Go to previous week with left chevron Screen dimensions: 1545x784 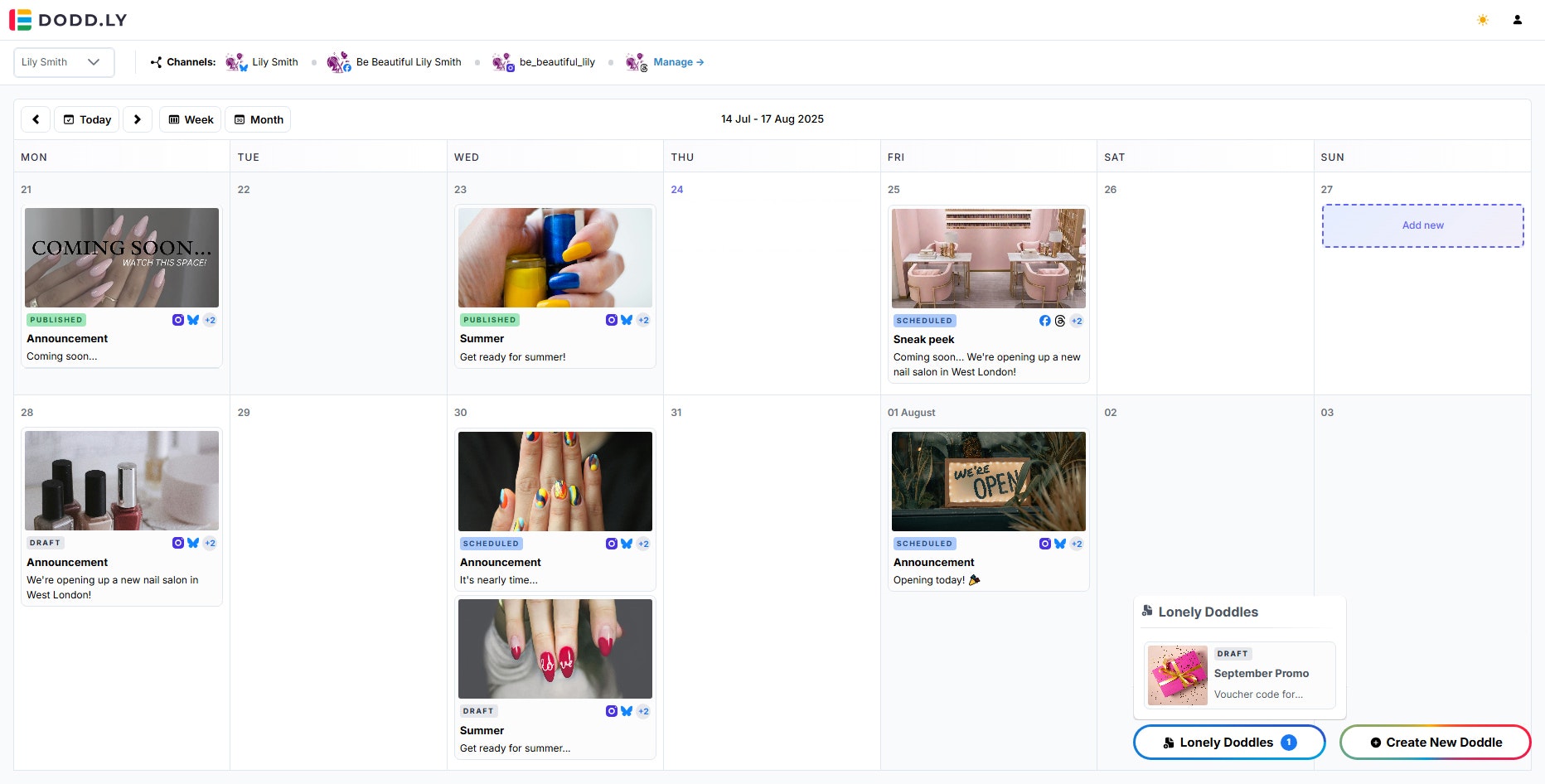(x=35, y=119)
